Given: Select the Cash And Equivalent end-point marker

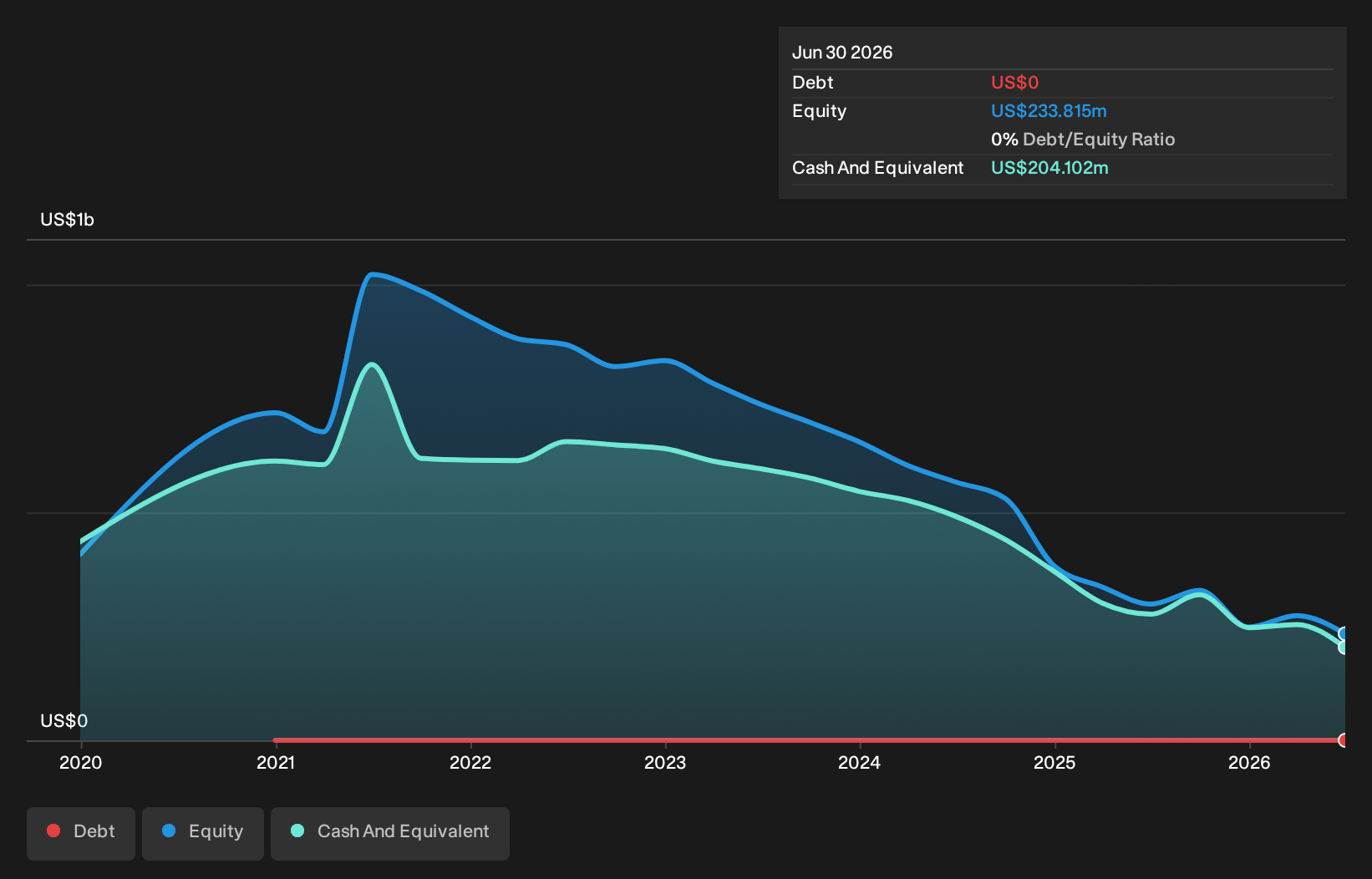Looking at the screenshot, I should click(1344, 648).
